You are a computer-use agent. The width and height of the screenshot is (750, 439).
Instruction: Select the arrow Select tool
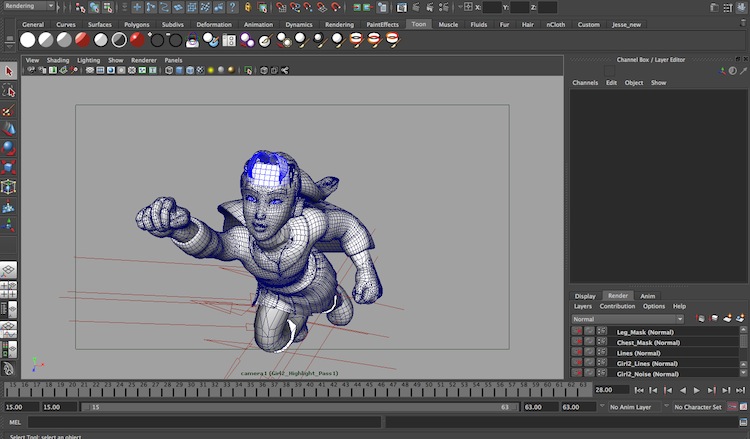pos(9,71)
